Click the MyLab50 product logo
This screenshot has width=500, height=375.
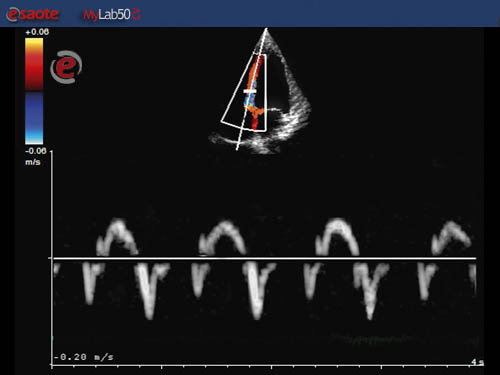pos(112,14)
